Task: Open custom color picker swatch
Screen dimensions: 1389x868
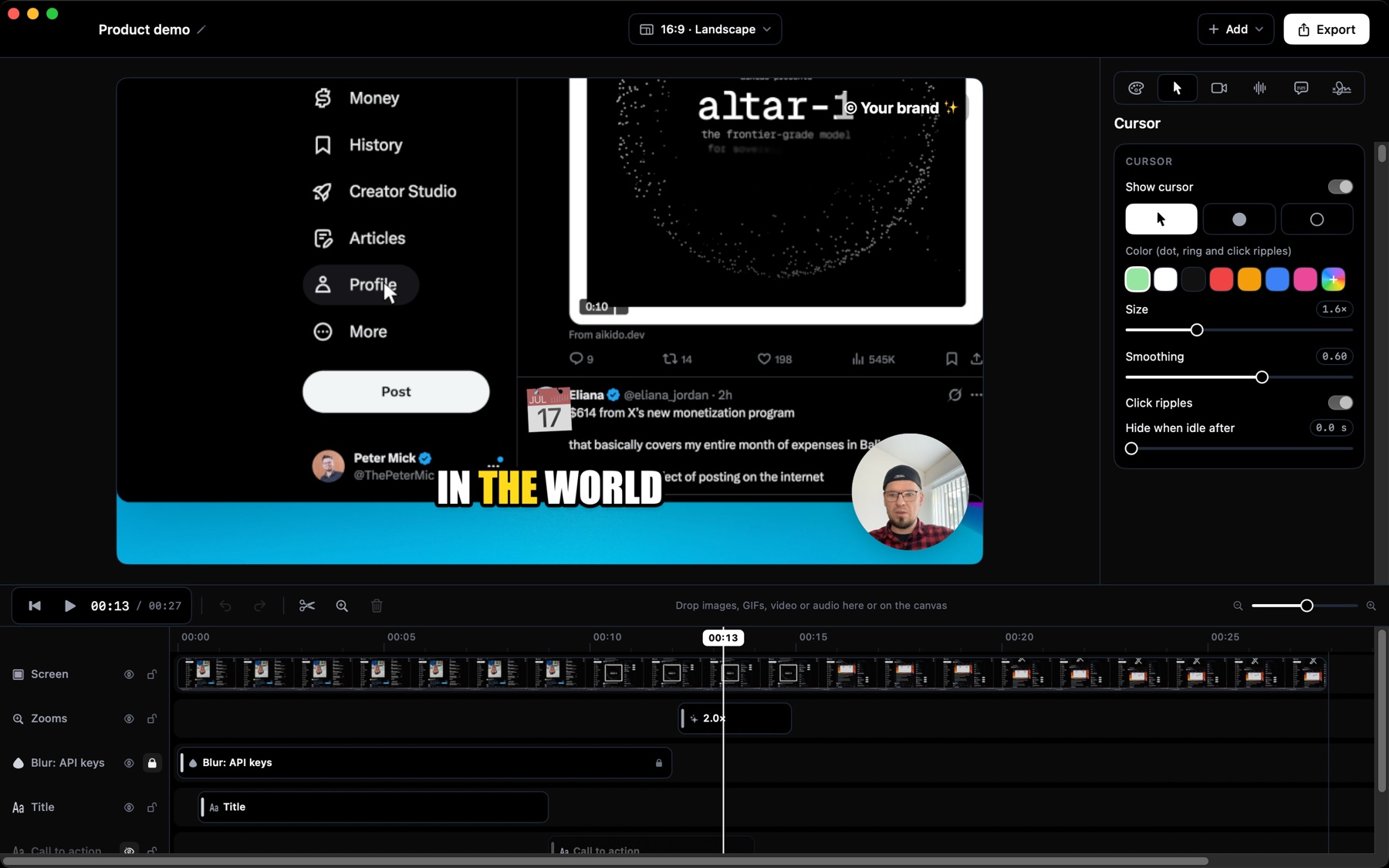Action: (x=1333, y=279)
